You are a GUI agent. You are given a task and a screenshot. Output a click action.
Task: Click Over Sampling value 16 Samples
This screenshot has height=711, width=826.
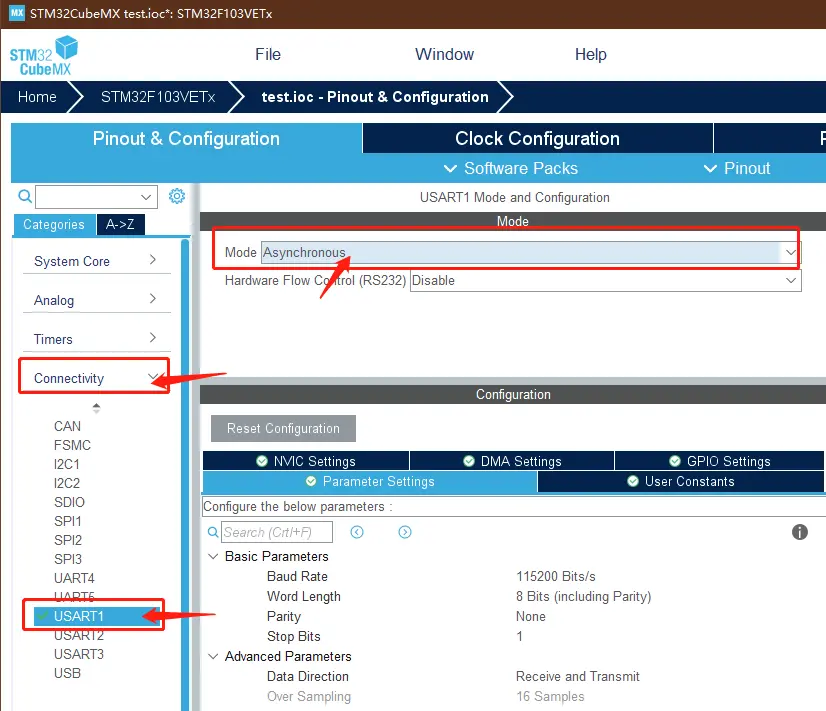(x=550, y=696)
